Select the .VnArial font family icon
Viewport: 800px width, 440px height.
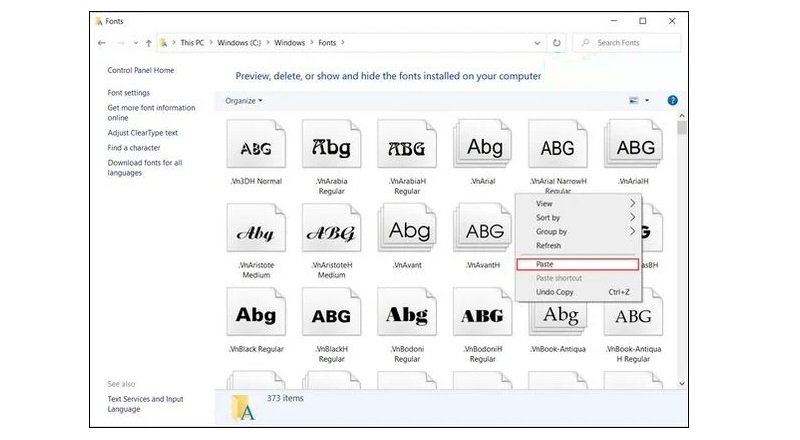(482, 144)
